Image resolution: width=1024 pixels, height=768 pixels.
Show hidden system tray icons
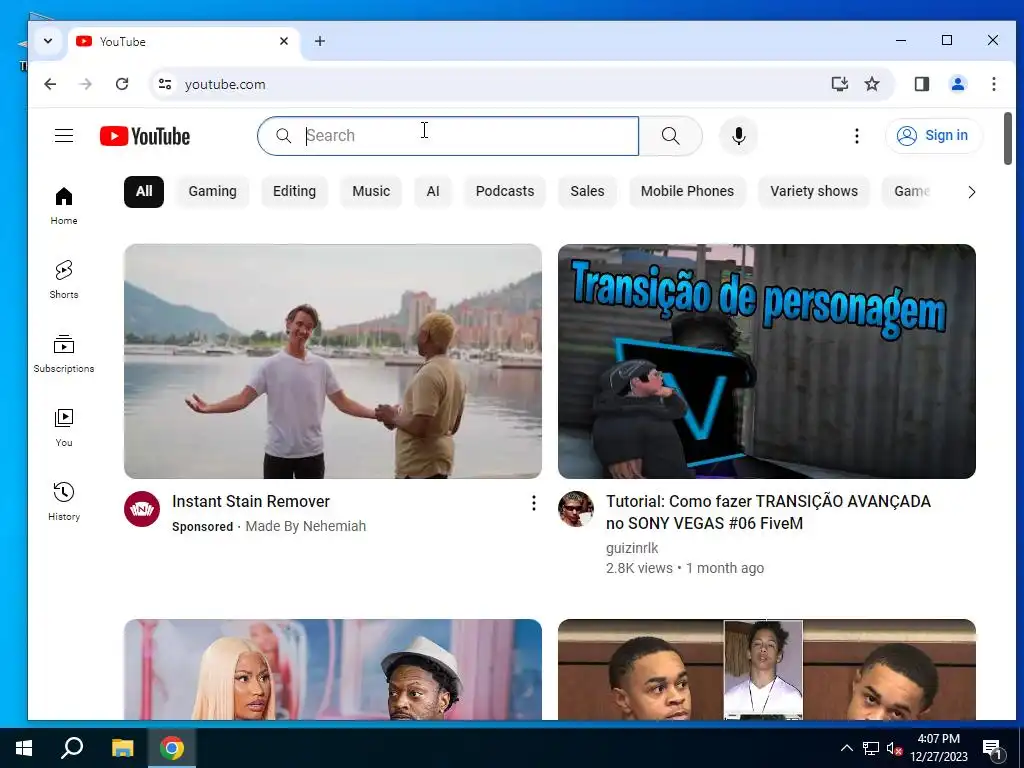(846, 748)
